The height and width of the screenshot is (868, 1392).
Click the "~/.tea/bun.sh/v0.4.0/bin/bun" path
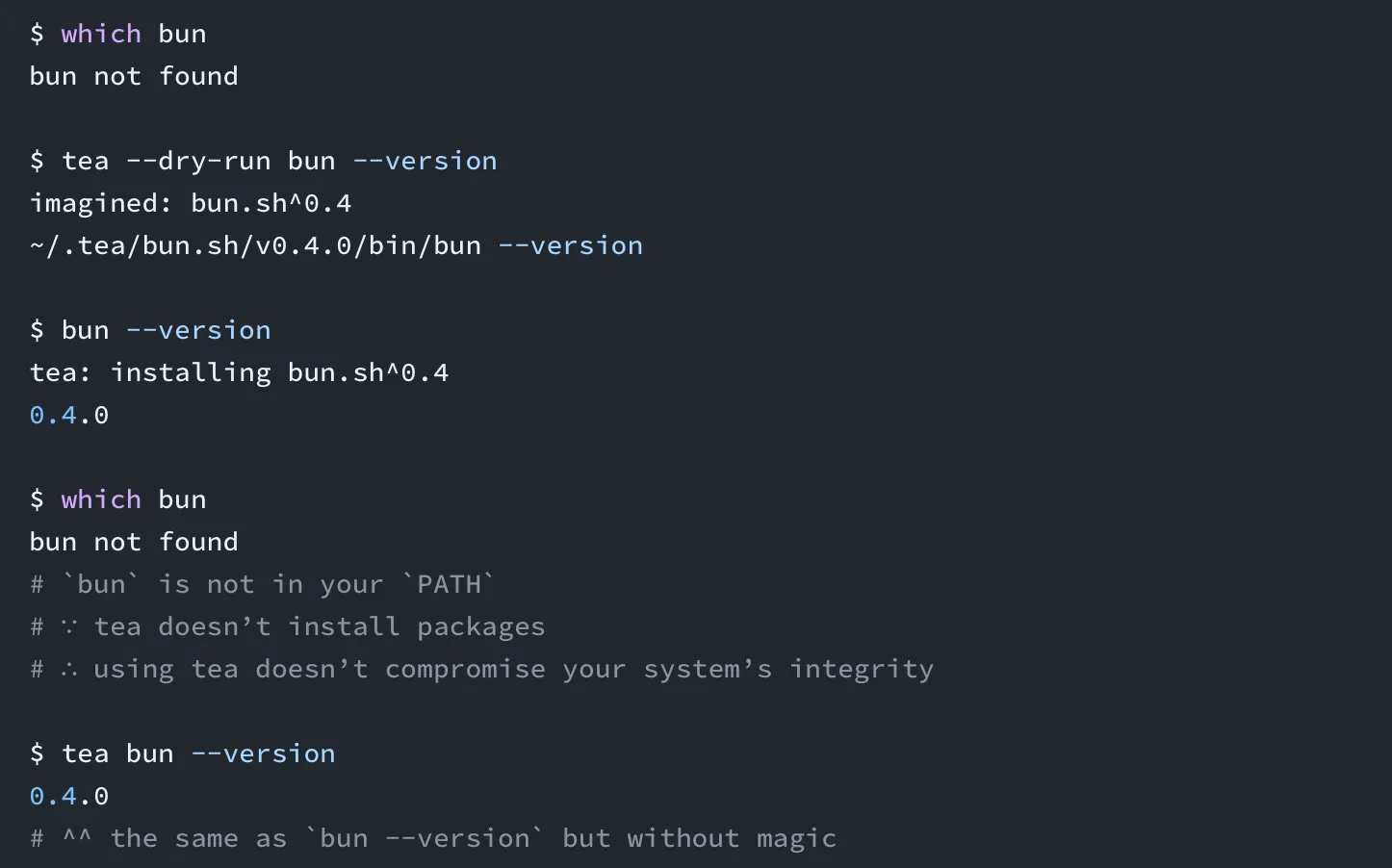[x=255, y=245]
